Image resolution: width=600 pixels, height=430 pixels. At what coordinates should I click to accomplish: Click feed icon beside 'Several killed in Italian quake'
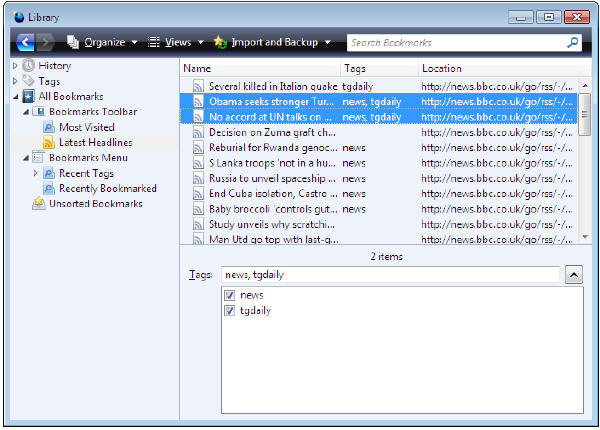coord(198,86)
